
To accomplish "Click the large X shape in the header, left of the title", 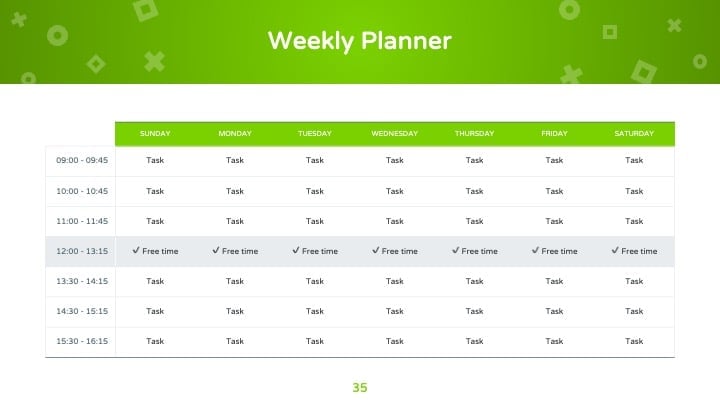I will [x=154, y=62].
